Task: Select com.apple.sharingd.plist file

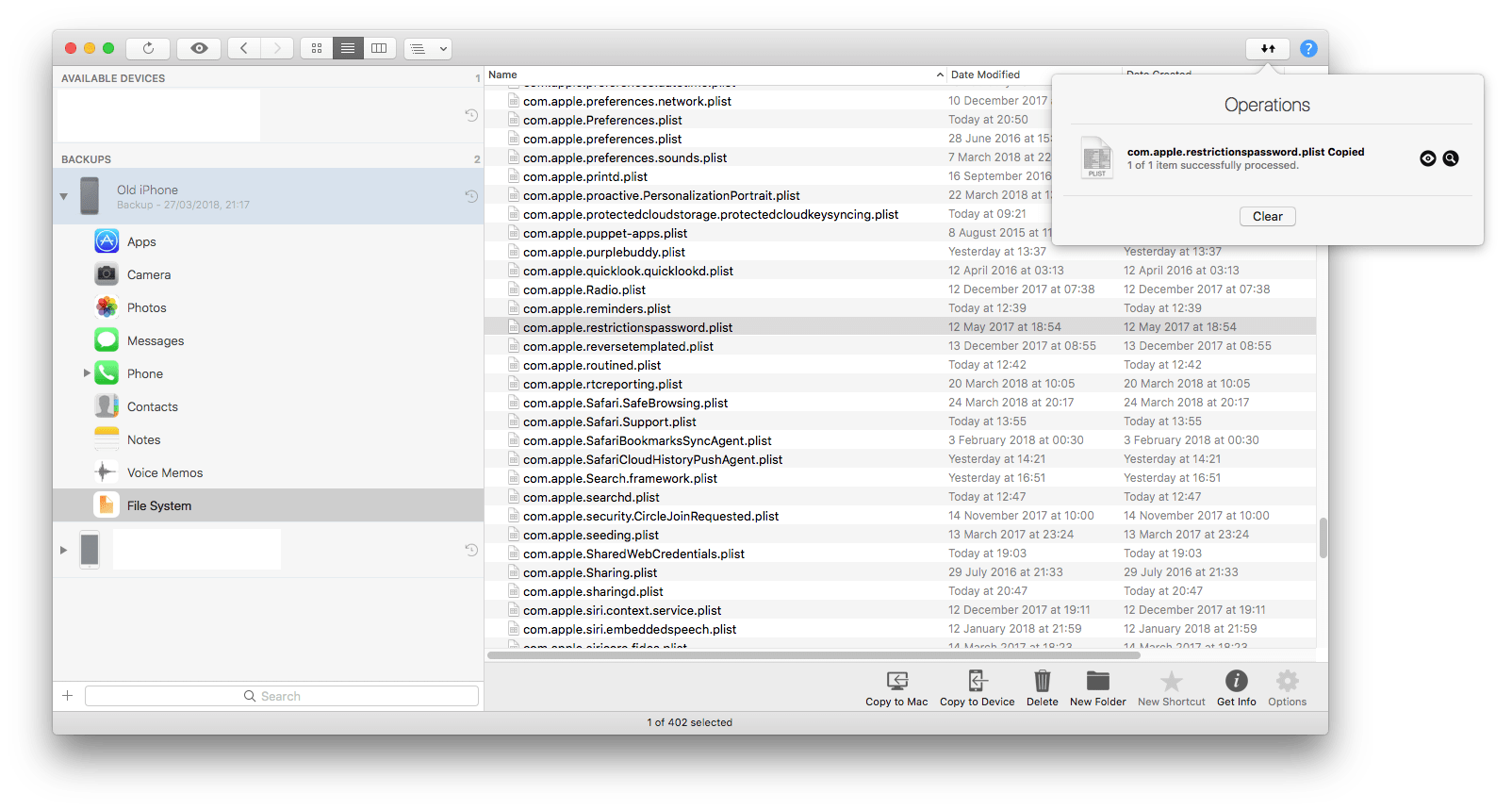Action: (x=593, y=591)
